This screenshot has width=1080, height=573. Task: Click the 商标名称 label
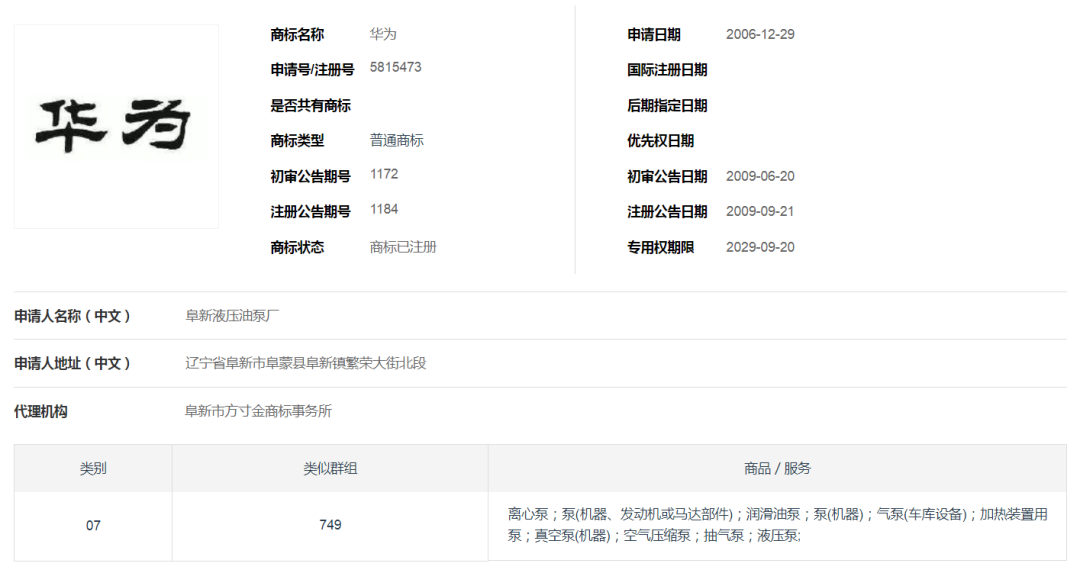[297, 34]
